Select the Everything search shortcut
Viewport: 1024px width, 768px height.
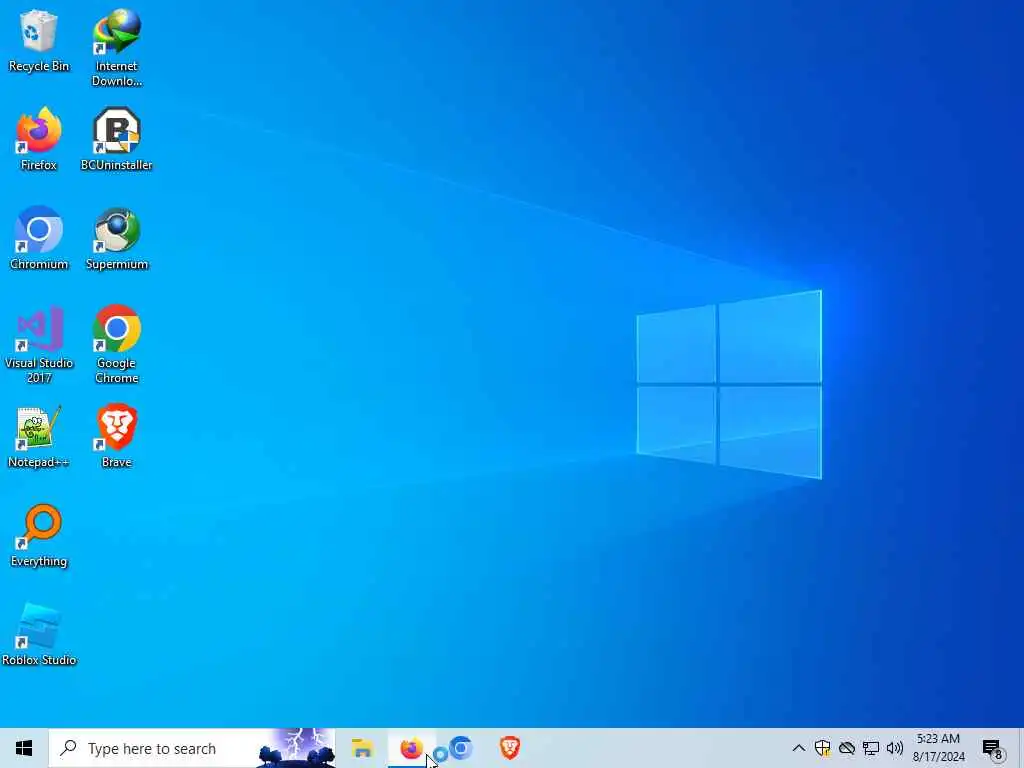(39, 536)
